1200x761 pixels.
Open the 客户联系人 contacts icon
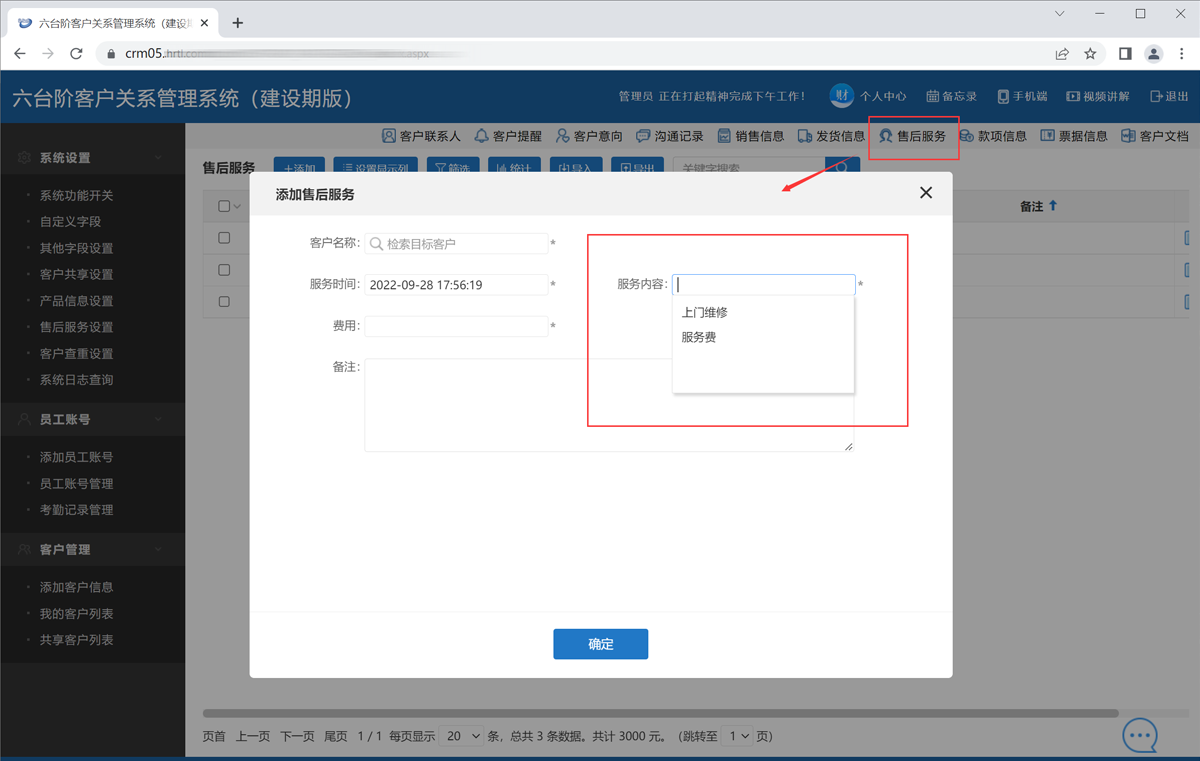pos(389,136)
